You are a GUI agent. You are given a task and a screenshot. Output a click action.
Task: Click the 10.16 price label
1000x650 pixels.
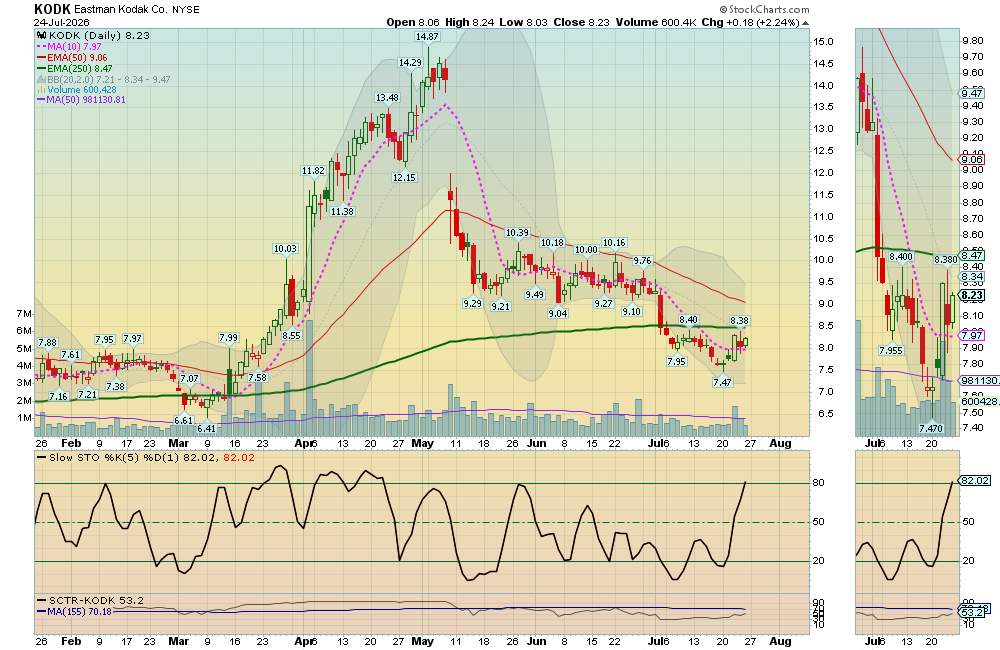click(614, 242)
